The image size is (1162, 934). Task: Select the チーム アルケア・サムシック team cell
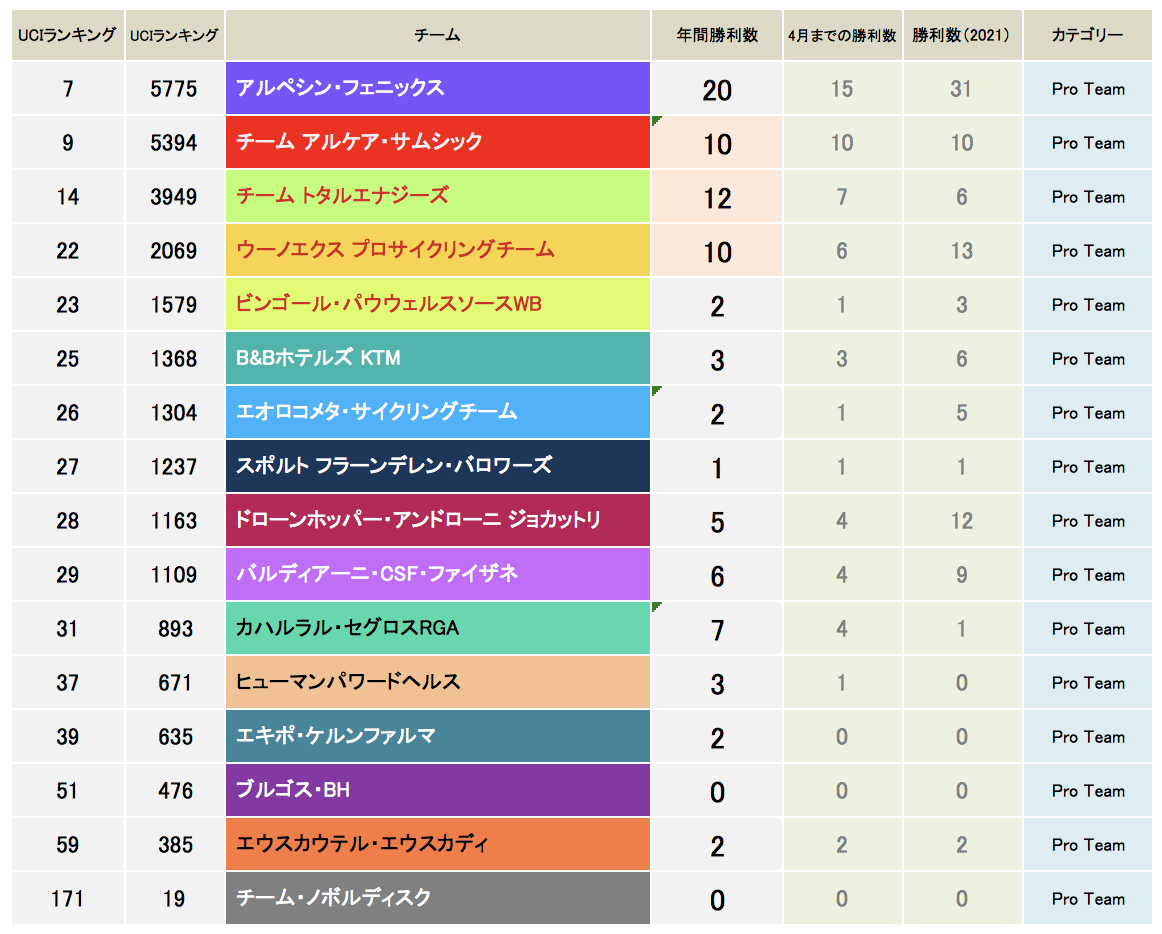coord(438,142)
